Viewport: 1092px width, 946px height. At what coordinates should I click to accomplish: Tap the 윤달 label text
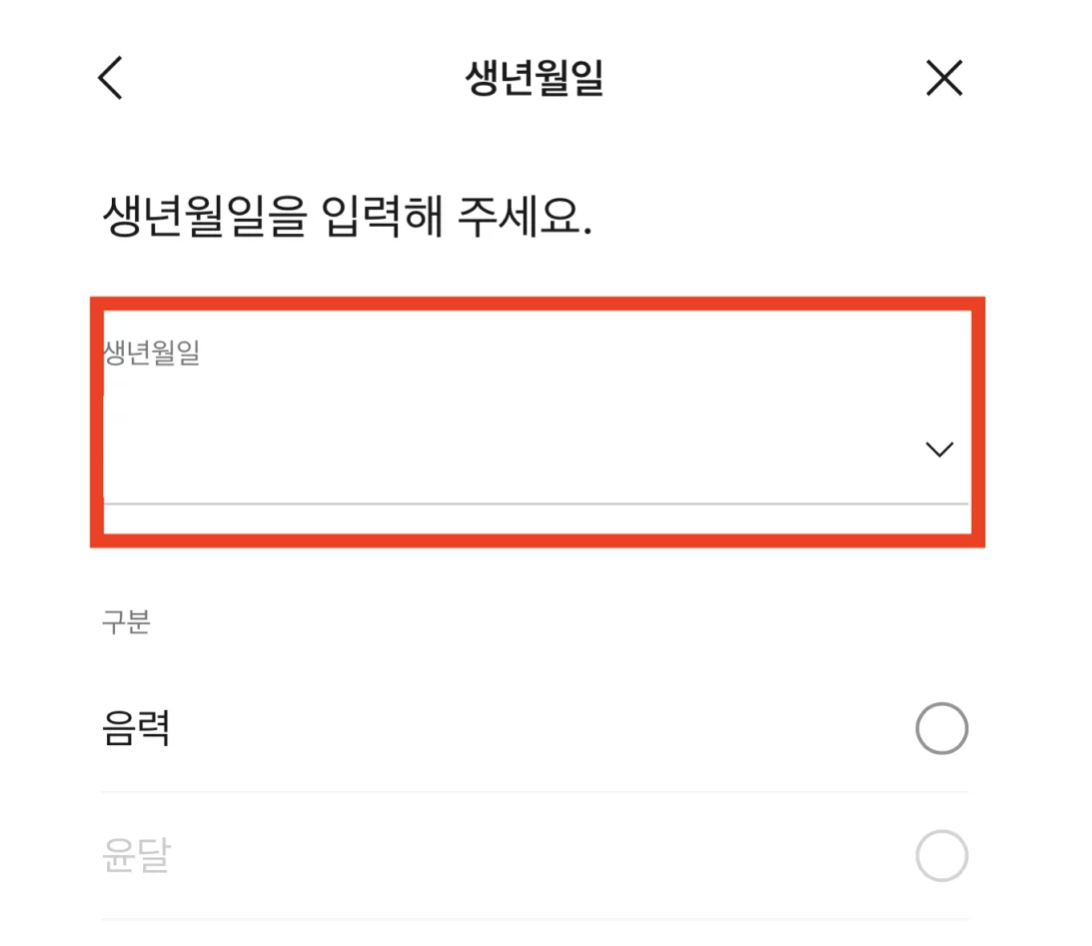(x=135, y=856)
